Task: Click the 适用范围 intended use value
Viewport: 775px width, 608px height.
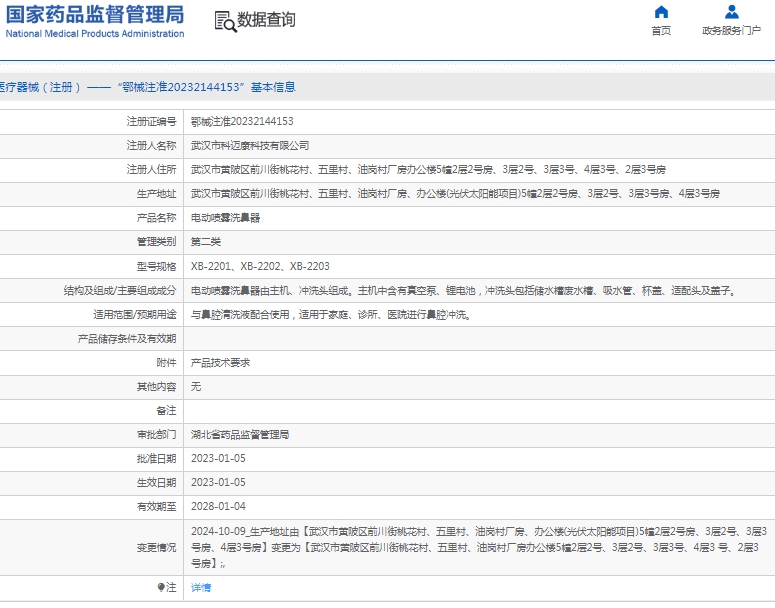Action: pyautogui.click(x=331, y=315)
